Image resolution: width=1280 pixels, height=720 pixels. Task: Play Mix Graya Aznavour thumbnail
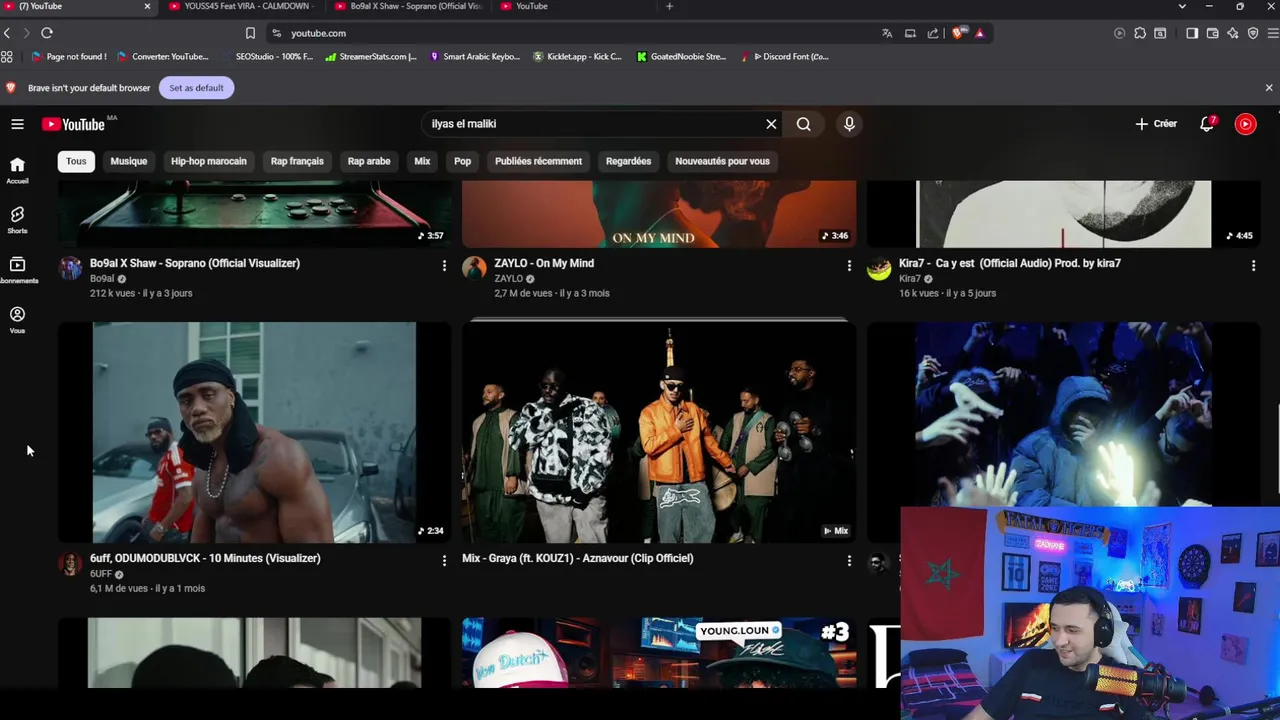[x=659, y=432]
